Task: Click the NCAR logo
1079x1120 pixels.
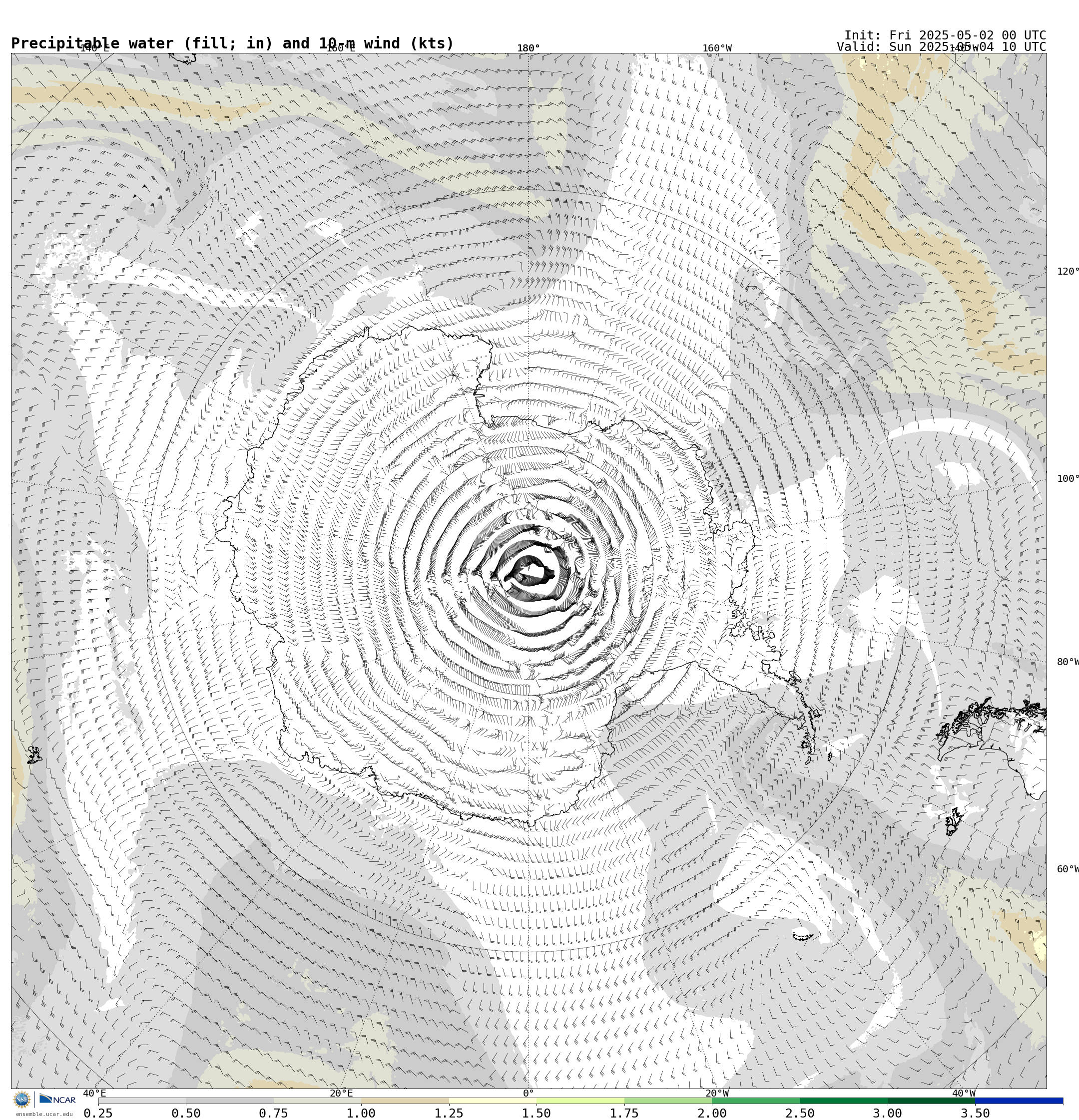Action: pyautogui.click(x=57, y=1100)
